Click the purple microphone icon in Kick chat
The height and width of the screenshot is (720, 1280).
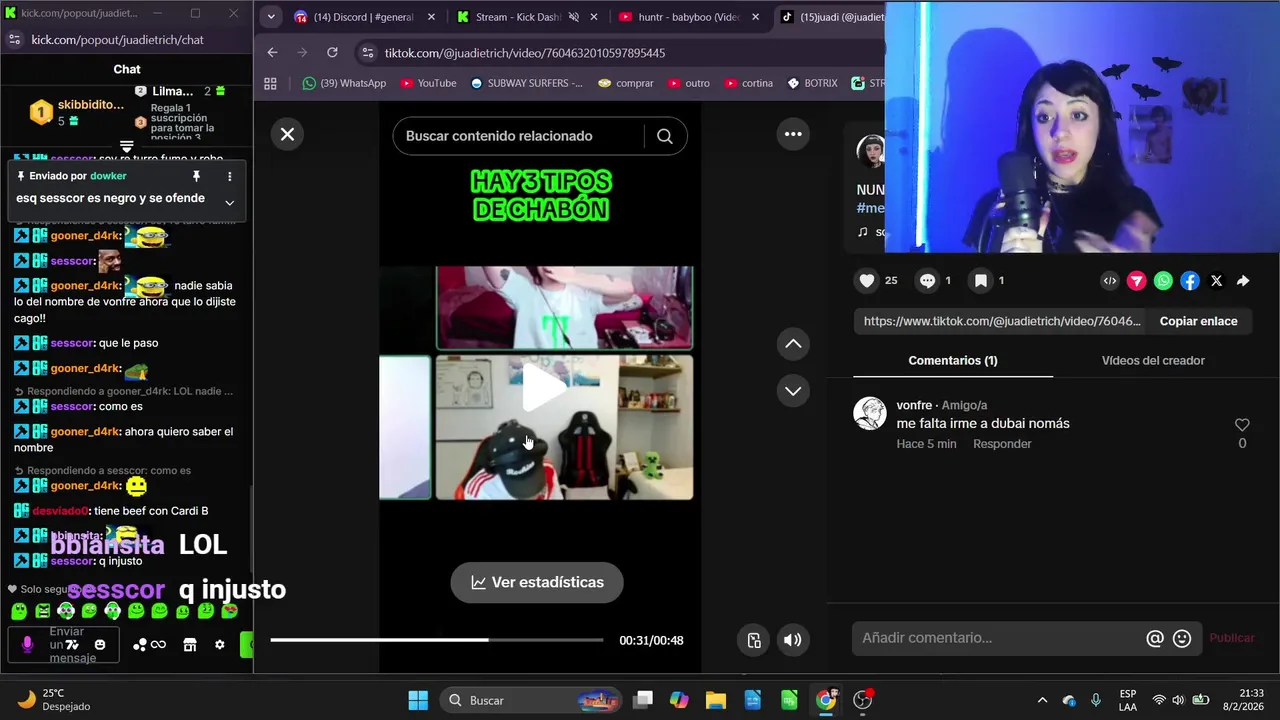27,645
